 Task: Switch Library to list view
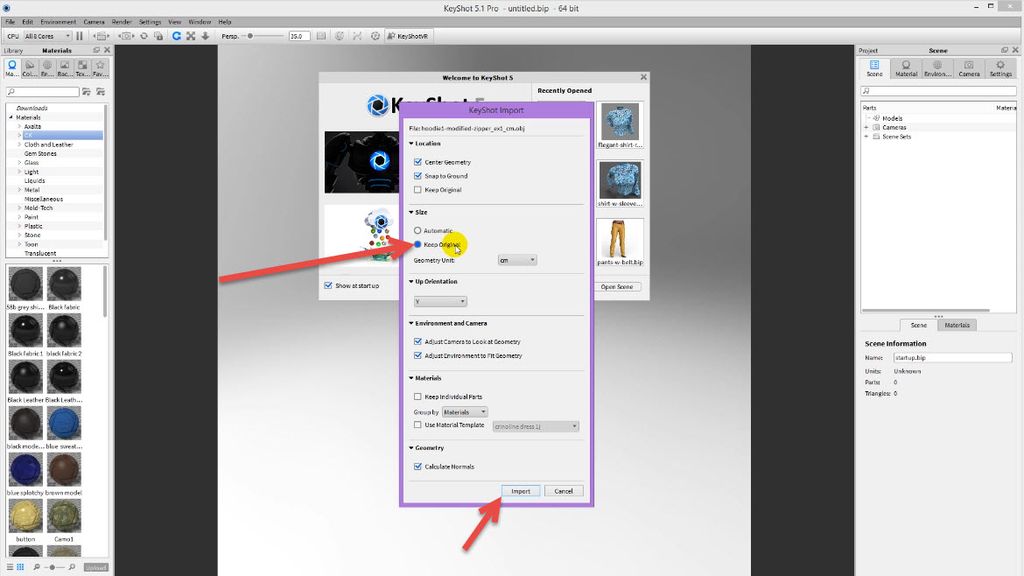(10, 567)
